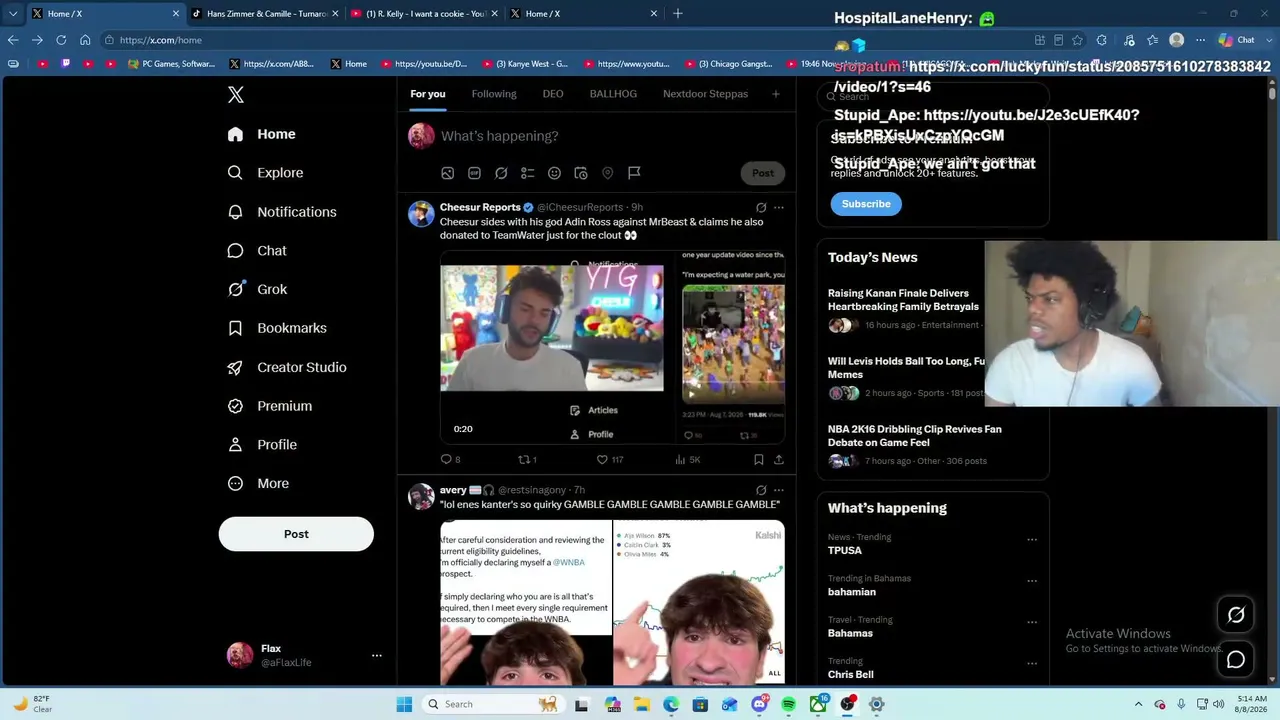The width and height of the screenshot is (1280, 720).
Task: Tag location on the post
Action: [x=607, y=173]
